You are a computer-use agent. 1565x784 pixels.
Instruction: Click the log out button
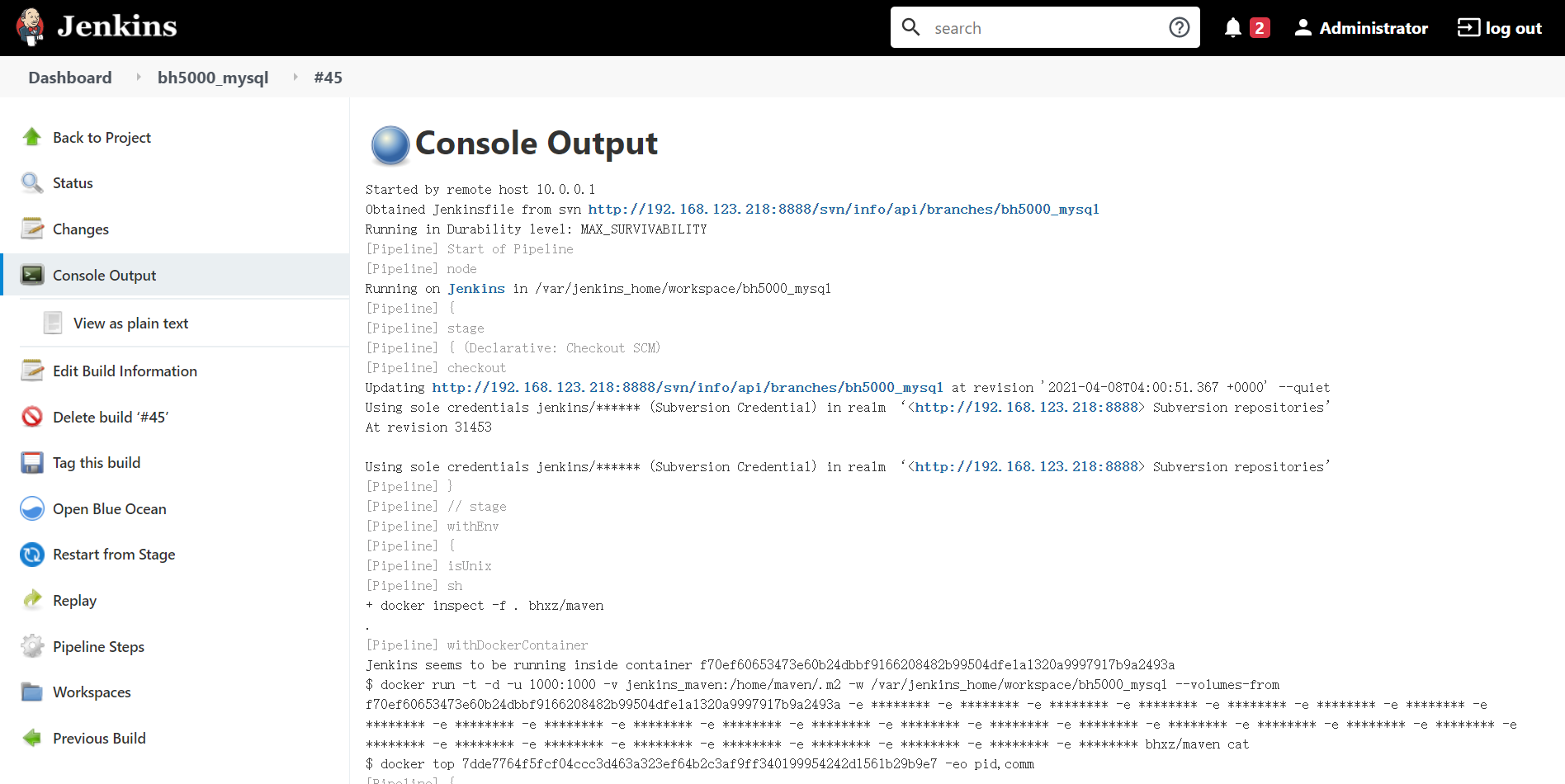click(1500, 28)
